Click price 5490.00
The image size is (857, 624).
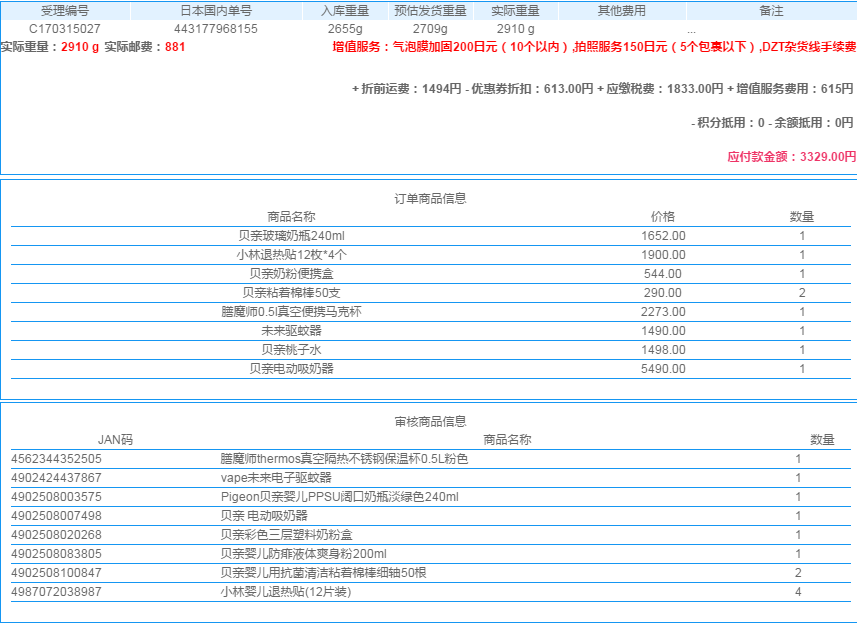click(x=663, y=369)
